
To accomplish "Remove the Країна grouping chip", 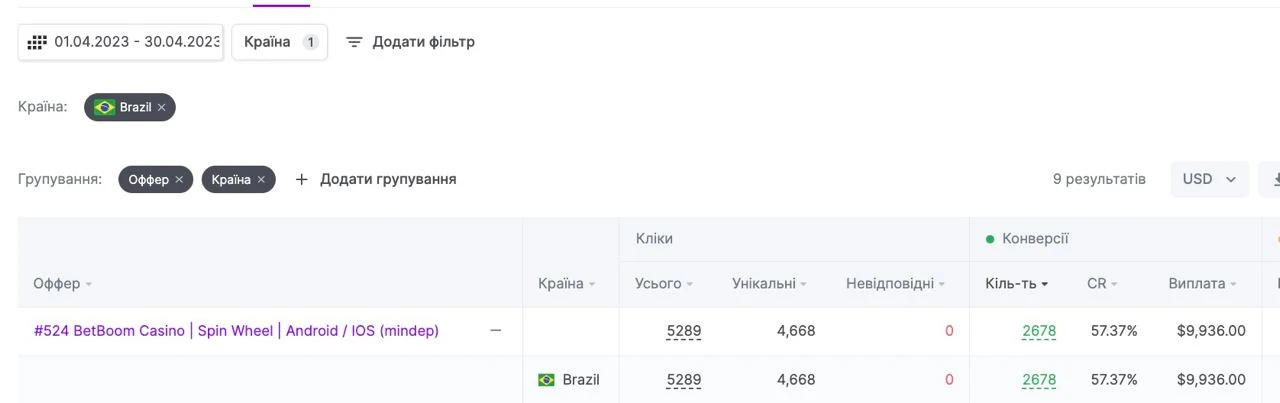I will click(261, 179).
